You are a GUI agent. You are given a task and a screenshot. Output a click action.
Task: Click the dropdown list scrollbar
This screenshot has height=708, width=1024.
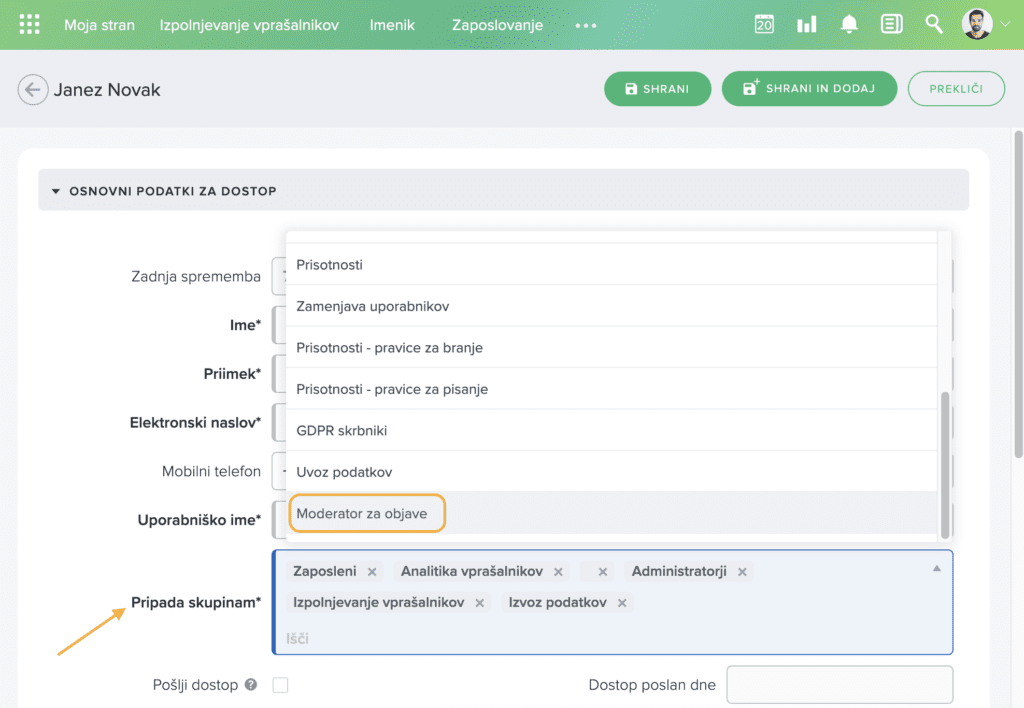click(x=945, y=460)
